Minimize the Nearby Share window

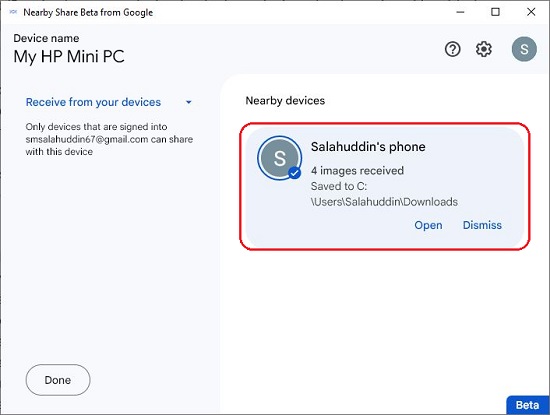pos(460,12)
